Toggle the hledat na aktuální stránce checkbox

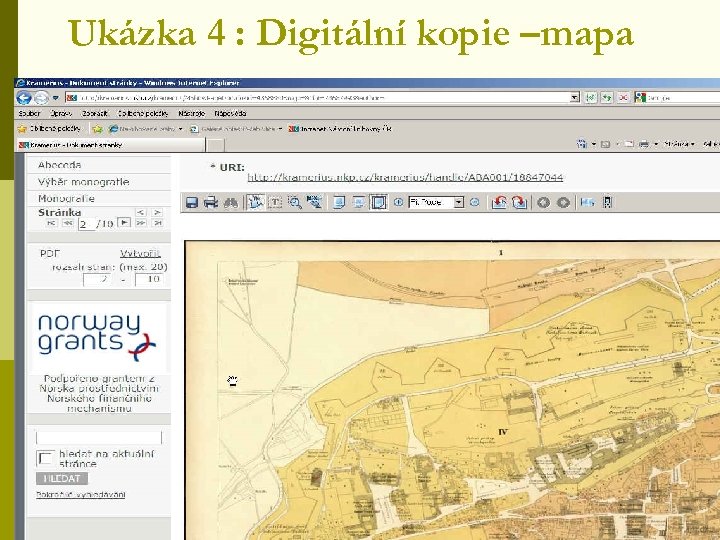click(45, 458)
